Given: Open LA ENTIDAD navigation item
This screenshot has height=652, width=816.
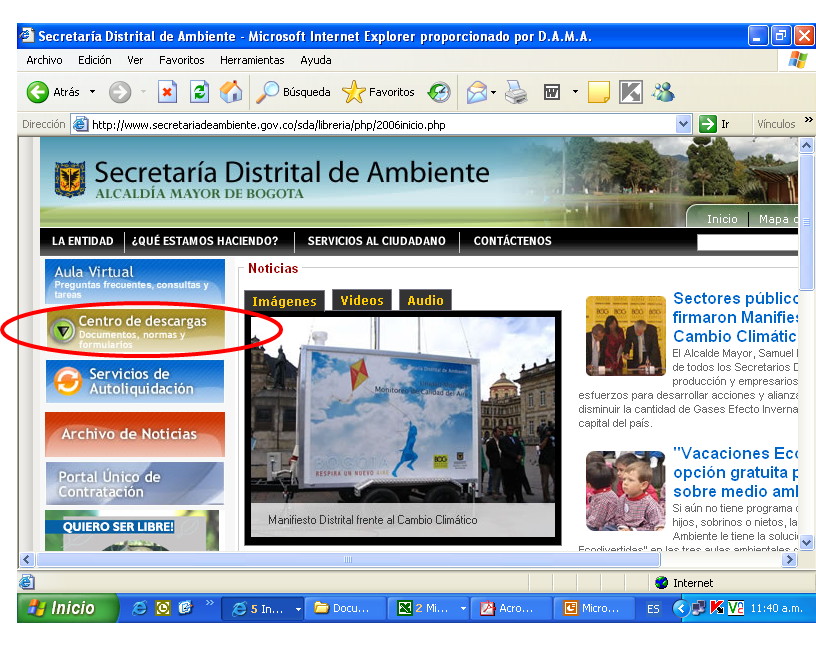Looking at the screenshot, I should pyautogui.click(x=82, y=241).
